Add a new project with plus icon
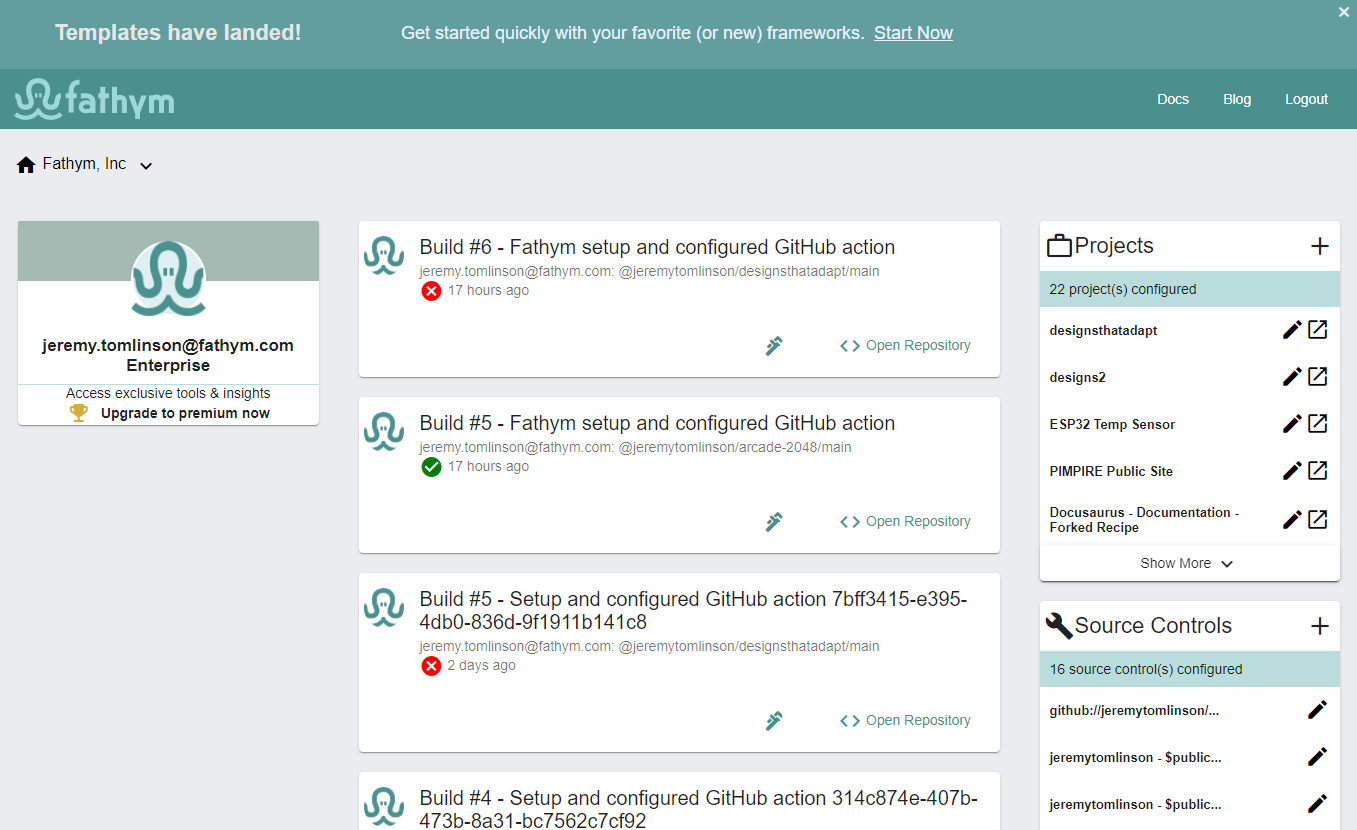 coord(1320,246)
